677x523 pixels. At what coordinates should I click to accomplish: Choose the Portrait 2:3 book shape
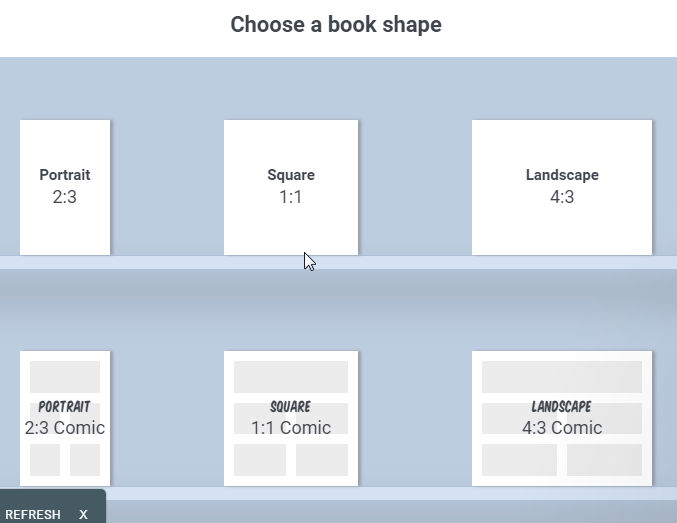(x=65, y=187)
